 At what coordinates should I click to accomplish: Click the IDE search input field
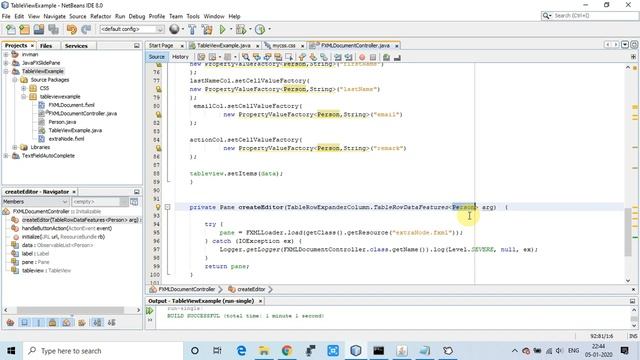596,16
